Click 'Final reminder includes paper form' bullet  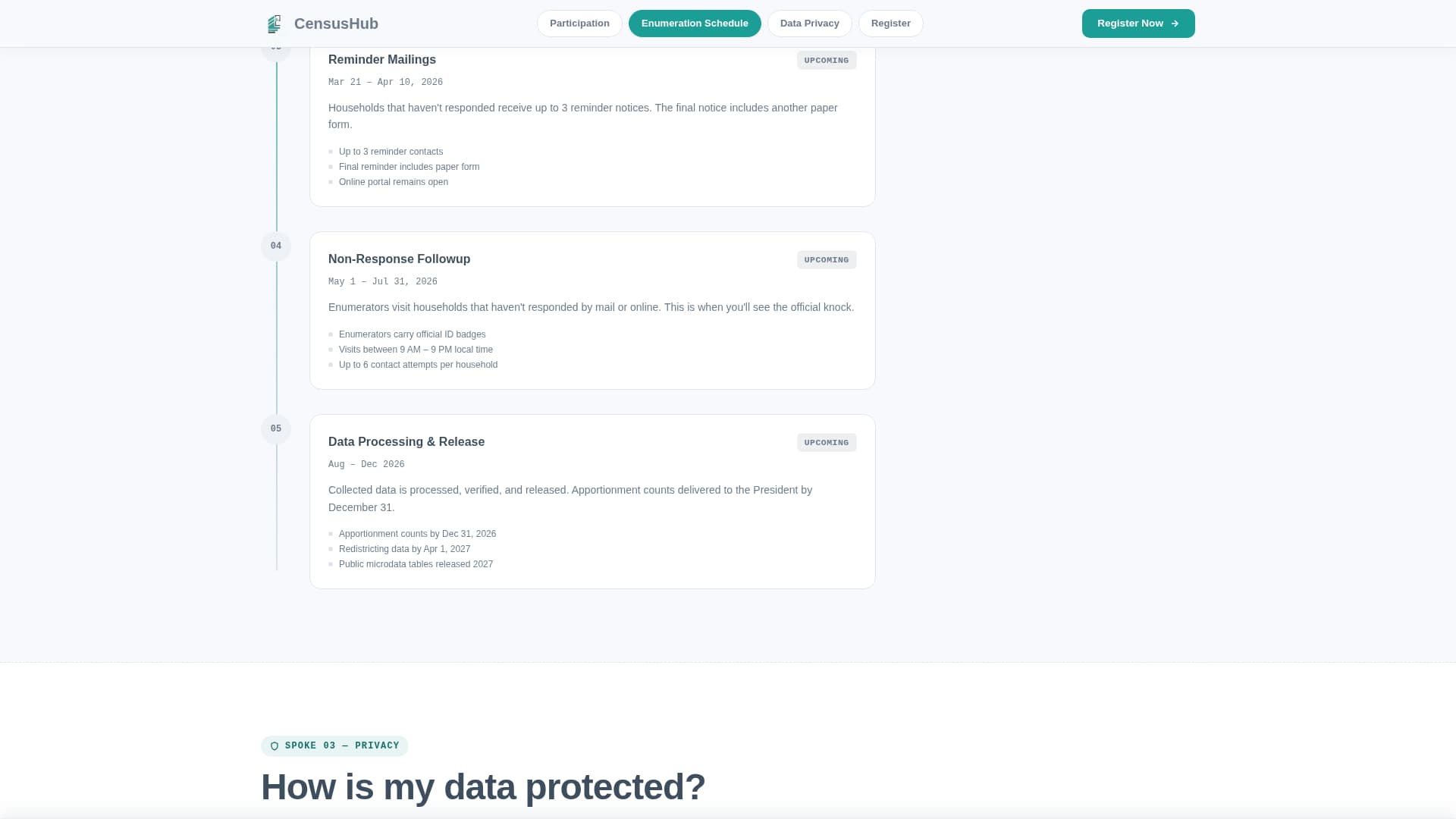tap(409, 167)
